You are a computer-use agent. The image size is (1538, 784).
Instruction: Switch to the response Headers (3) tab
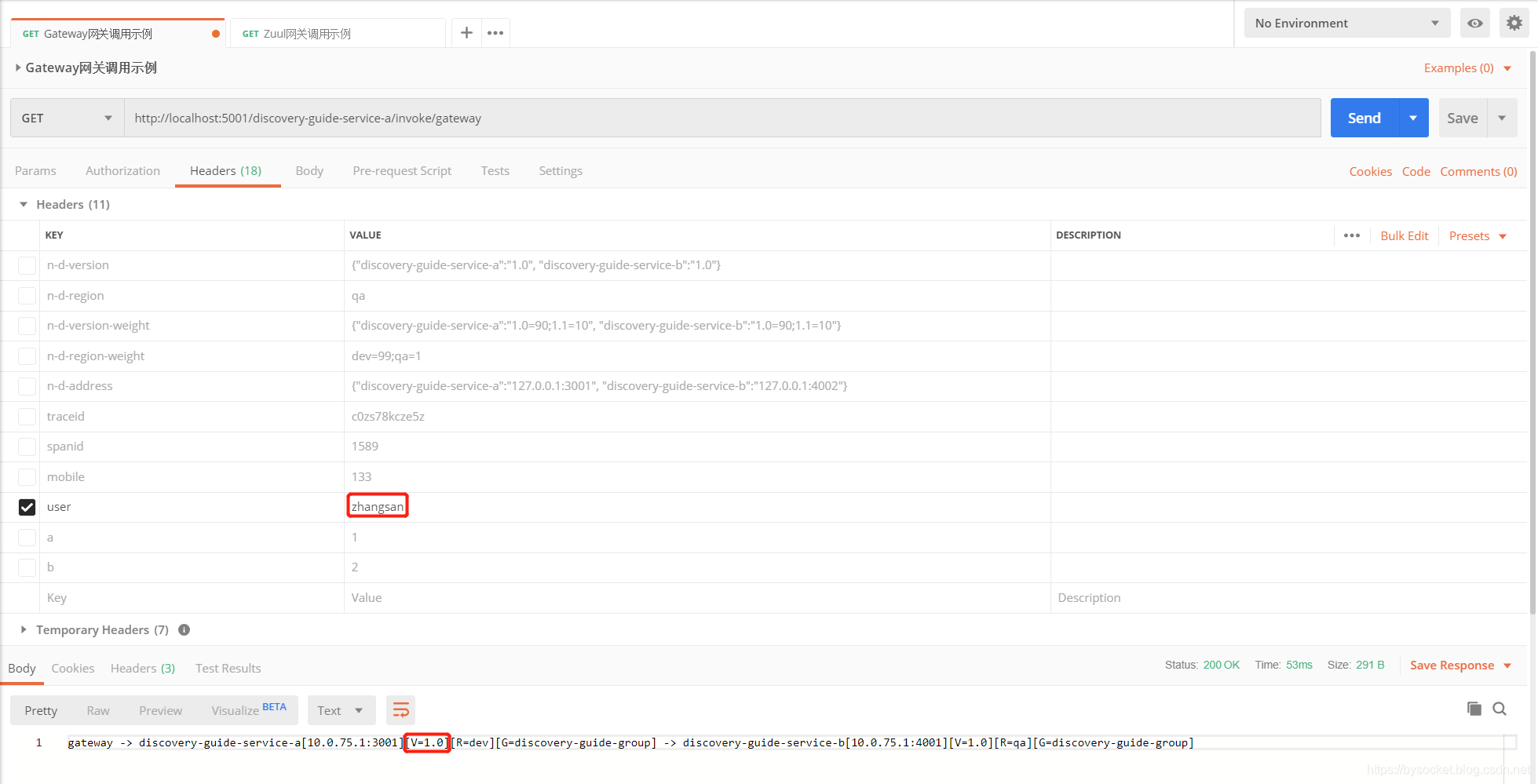click(x=143, y=668)
